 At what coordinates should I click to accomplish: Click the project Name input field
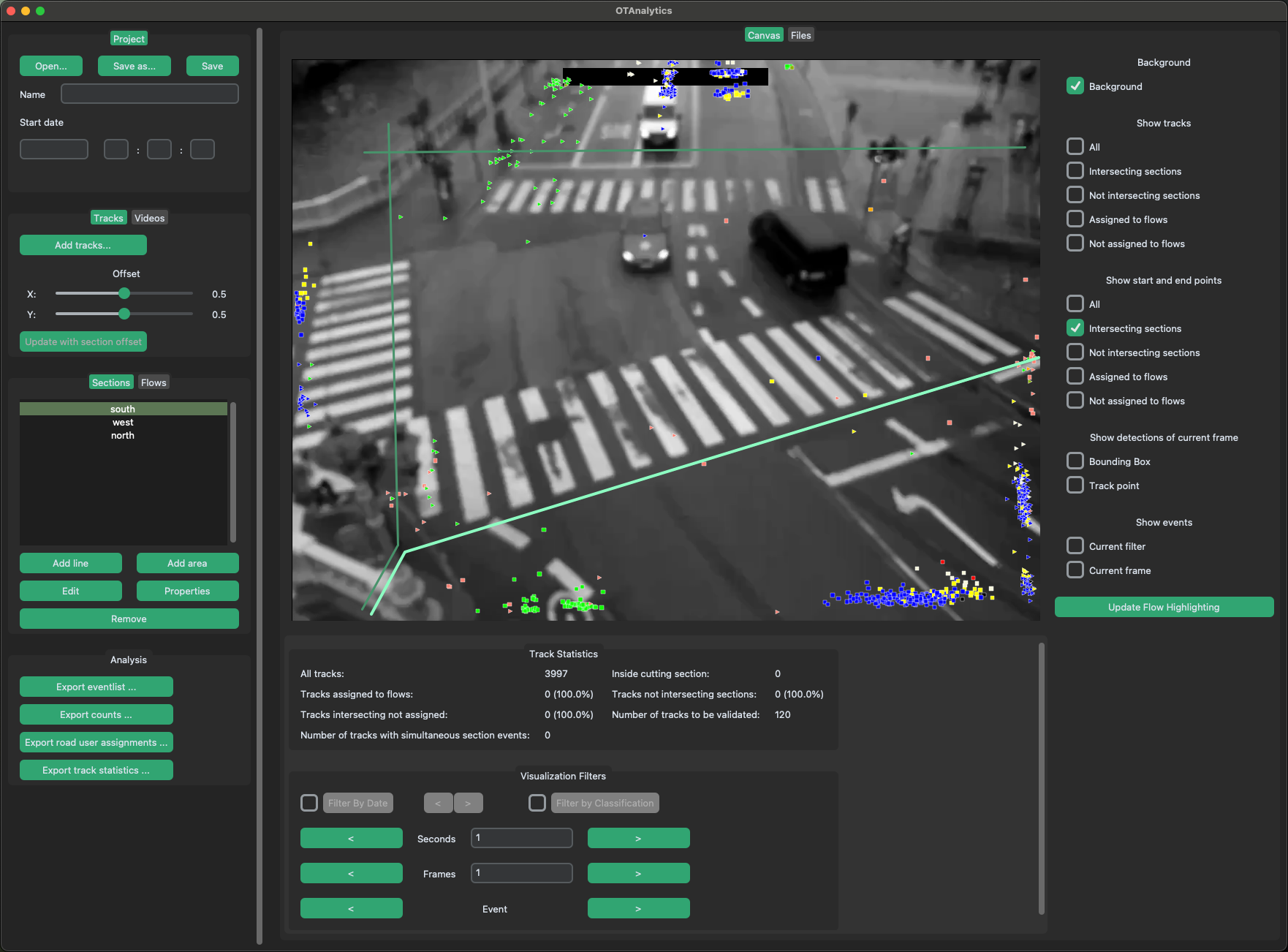click(149, 94)
